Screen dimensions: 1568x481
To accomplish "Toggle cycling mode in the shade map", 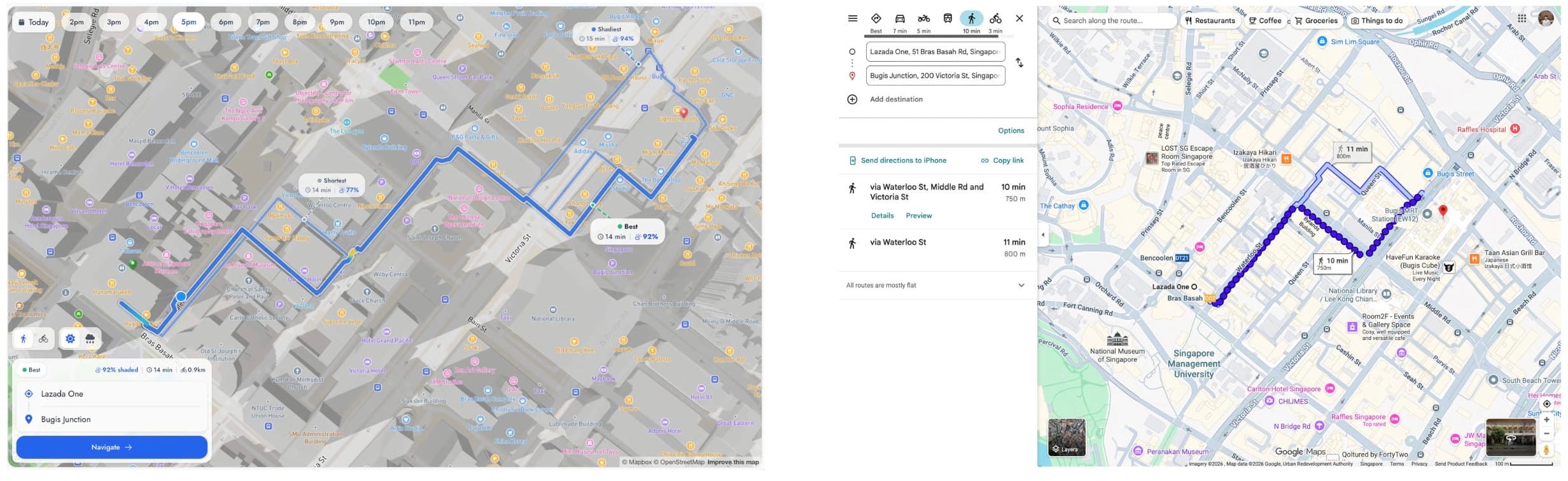I will pos(43,339).
